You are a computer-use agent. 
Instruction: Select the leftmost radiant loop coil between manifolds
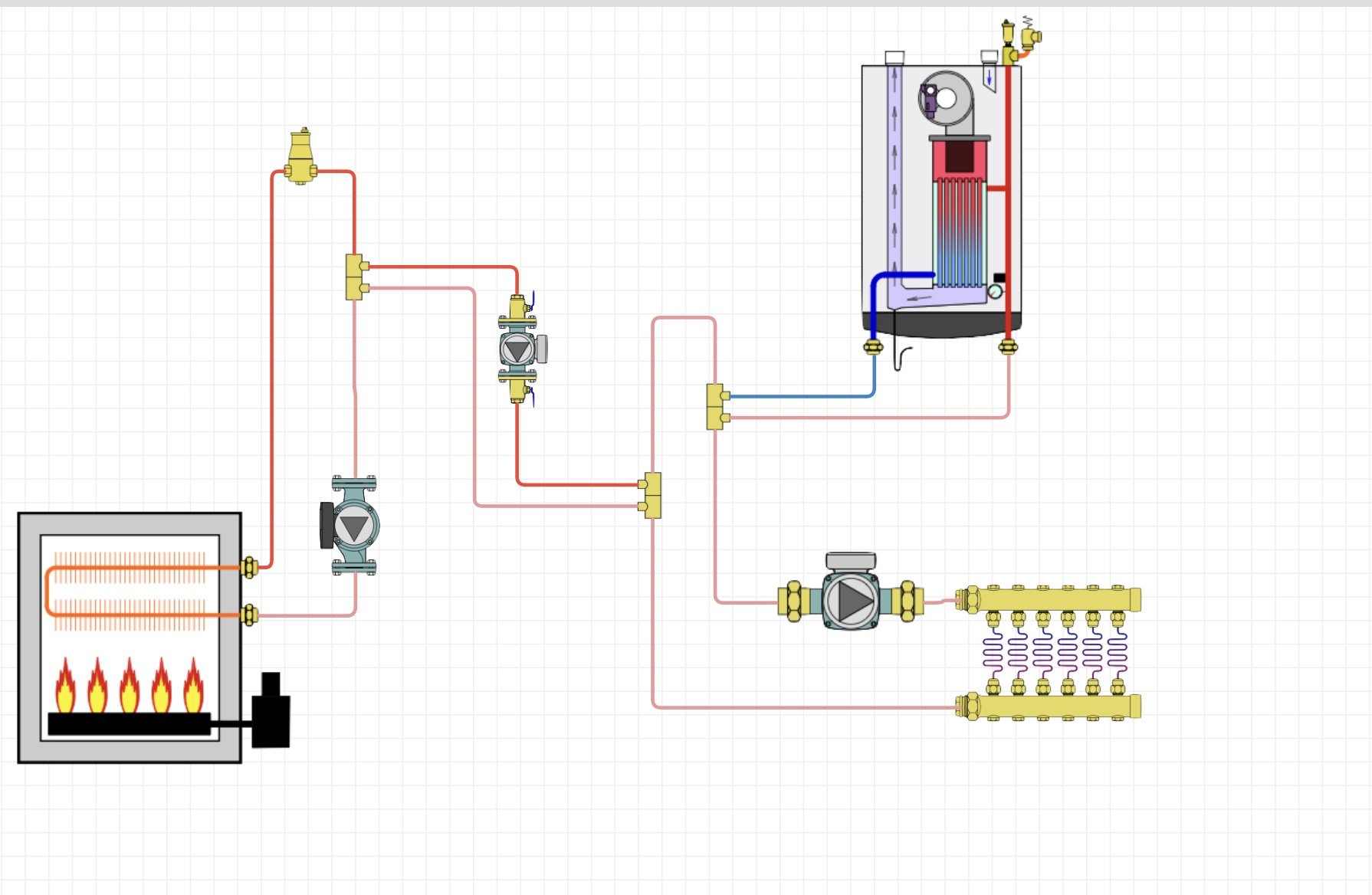click(993, 654)
